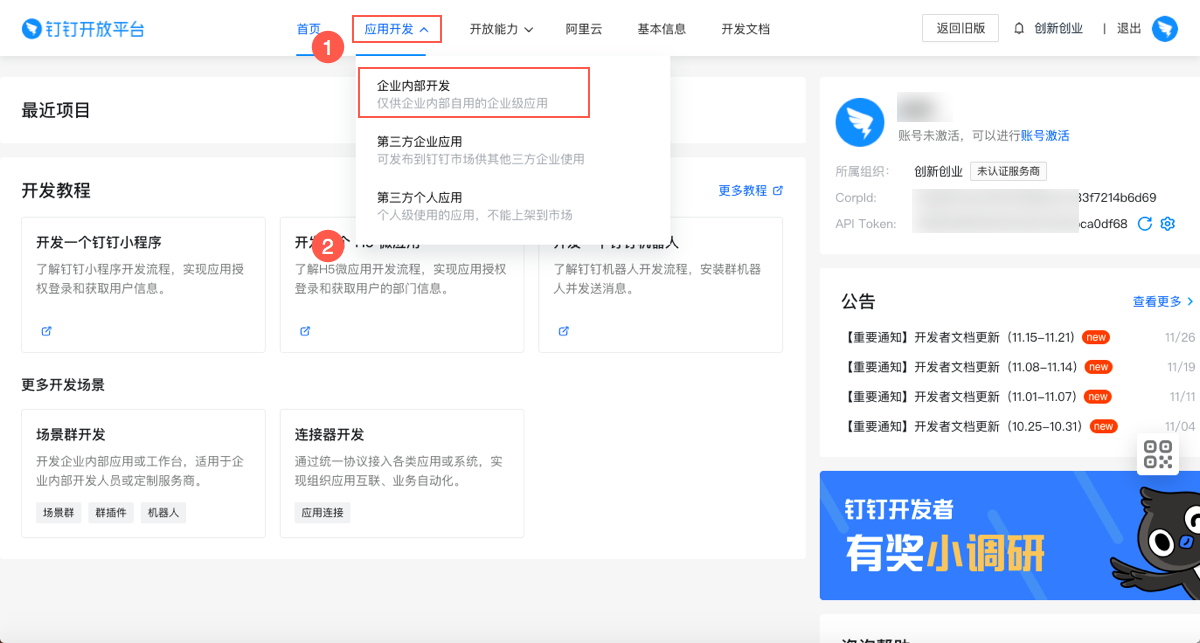Viewport: 1200px width, 643px height.
Task: Open the 基本信息 tab
Action: (662, 29)
